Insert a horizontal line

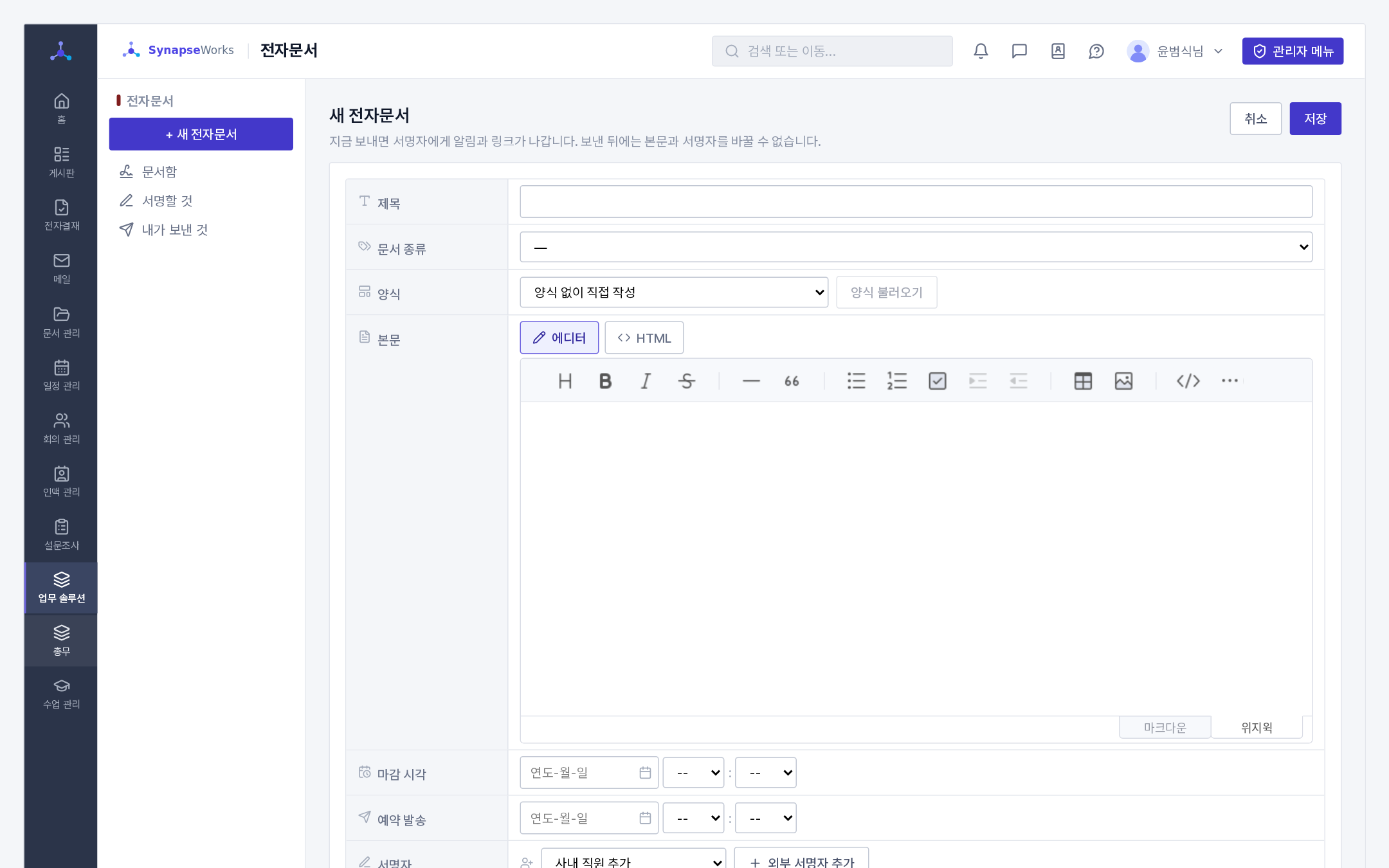(x=751, y=381)
